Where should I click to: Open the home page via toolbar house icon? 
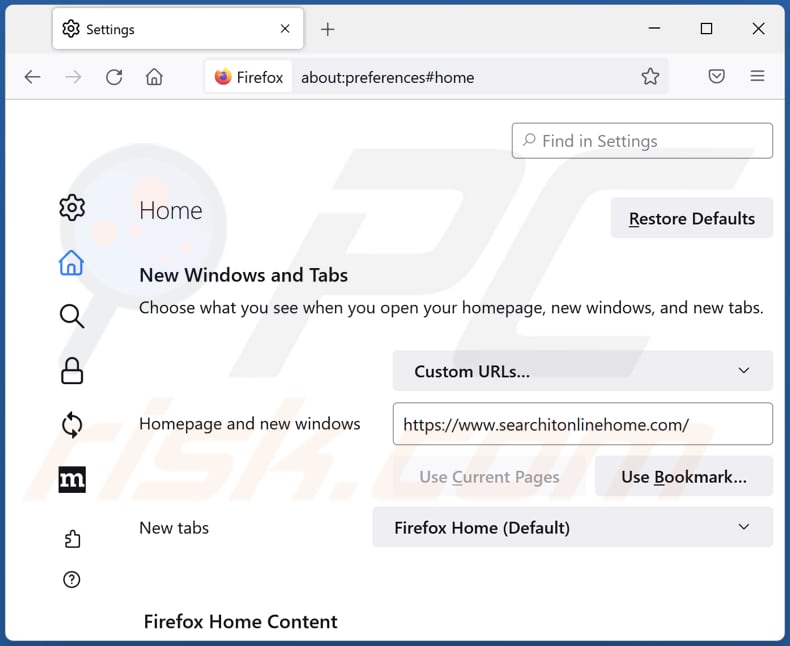(154, 77)
